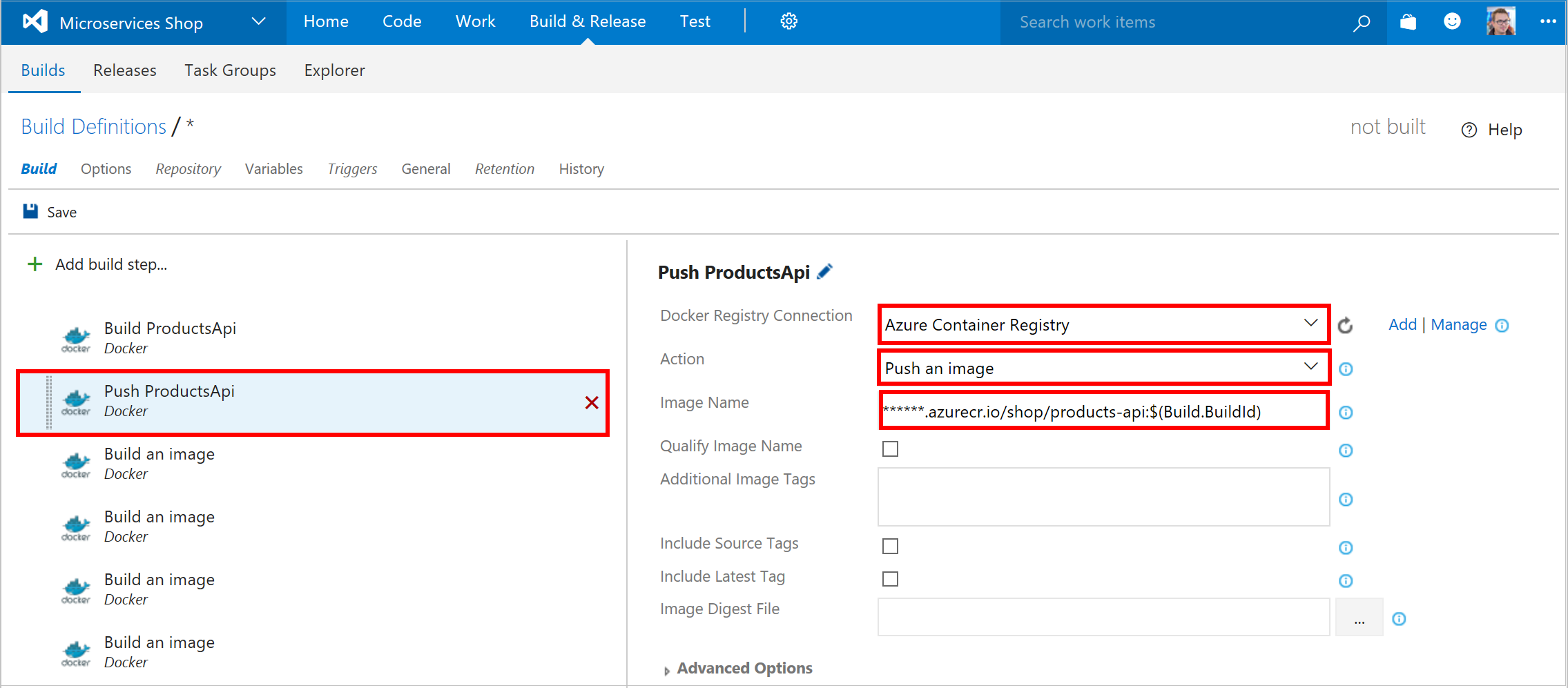Enable the Qualify Image Name checkbox
The height and width of the screenshot is (688, 1568).
pos(890,448)
